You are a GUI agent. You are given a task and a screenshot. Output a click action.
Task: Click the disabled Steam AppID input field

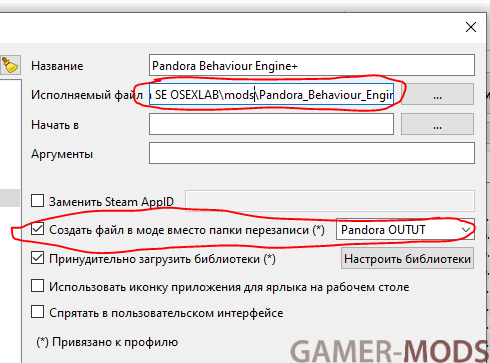point(330,201)
